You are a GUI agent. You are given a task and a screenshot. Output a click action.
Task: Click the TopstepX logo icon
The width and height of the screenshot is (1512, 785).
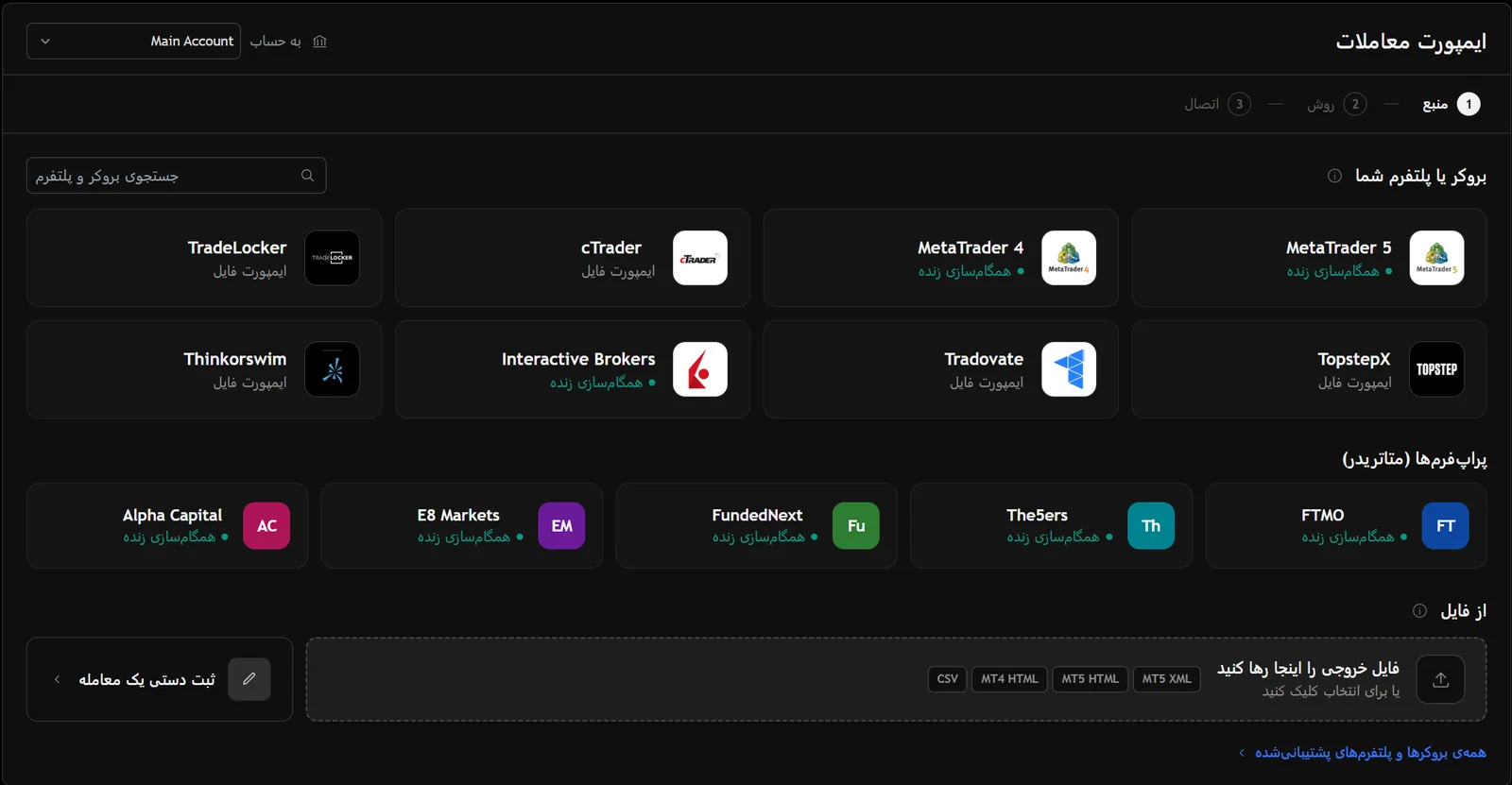tap(1436, 369)
